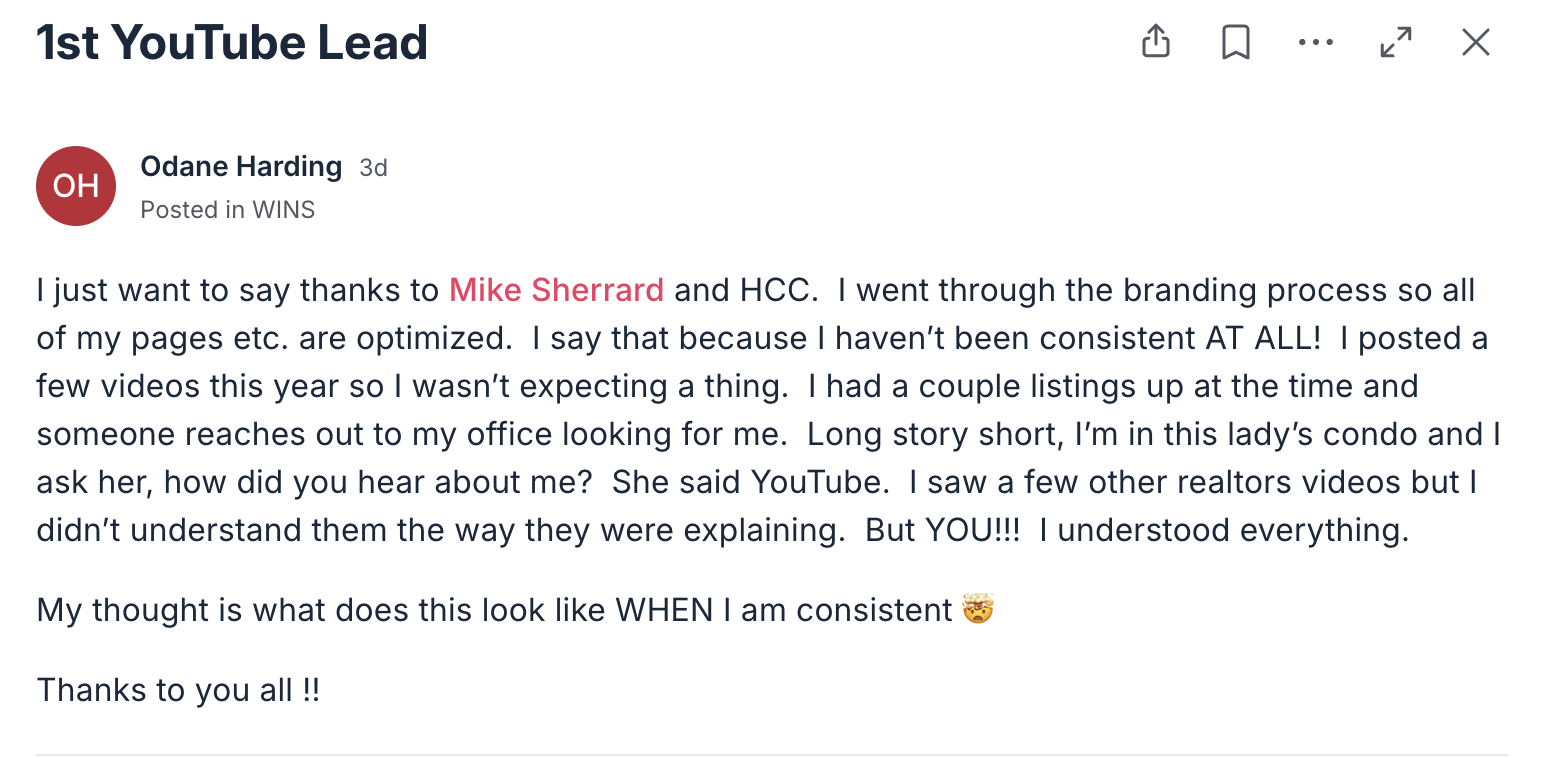Screen dimensions: 1552x758
Task: Close the post view
Action: coord(1475,42)
